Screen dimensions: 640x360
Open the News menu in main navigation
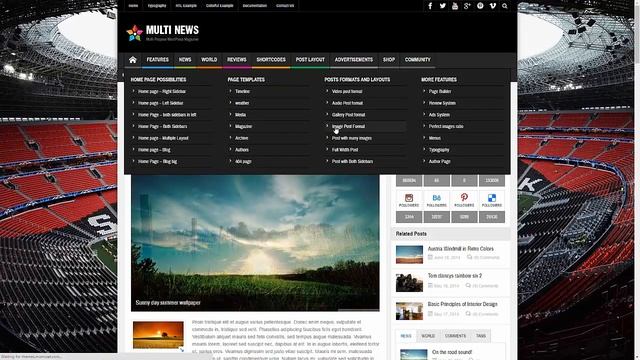pyautogui.click(x=185, y=60)
